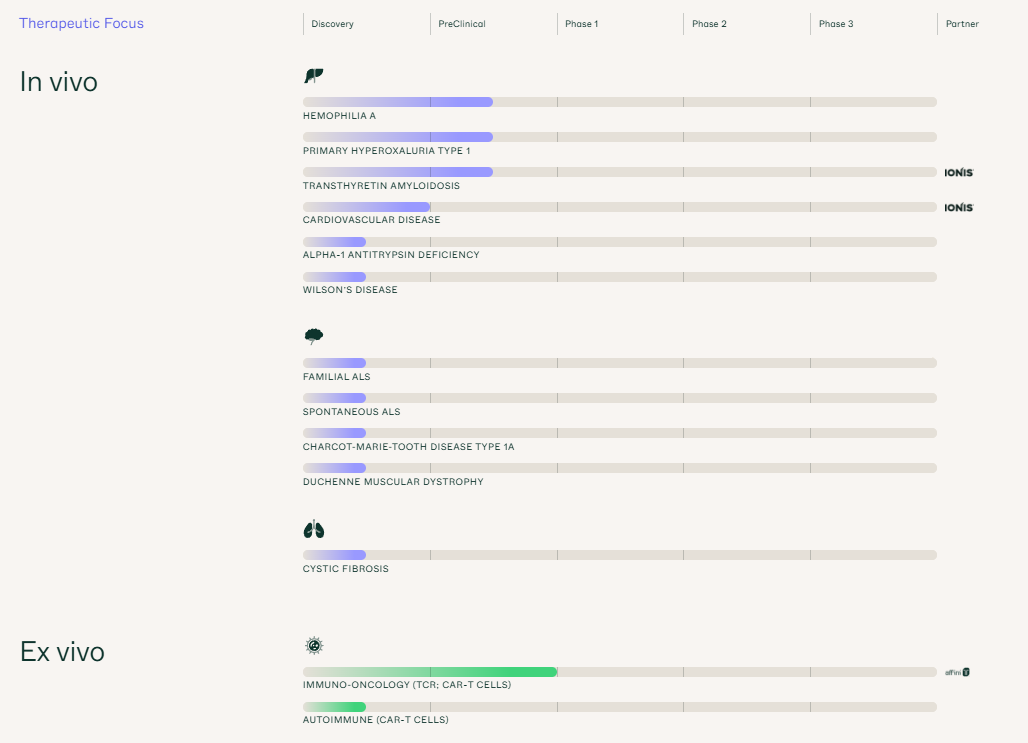
Task: Select the Therapeutic Focus heading
Action: point(81,23)
